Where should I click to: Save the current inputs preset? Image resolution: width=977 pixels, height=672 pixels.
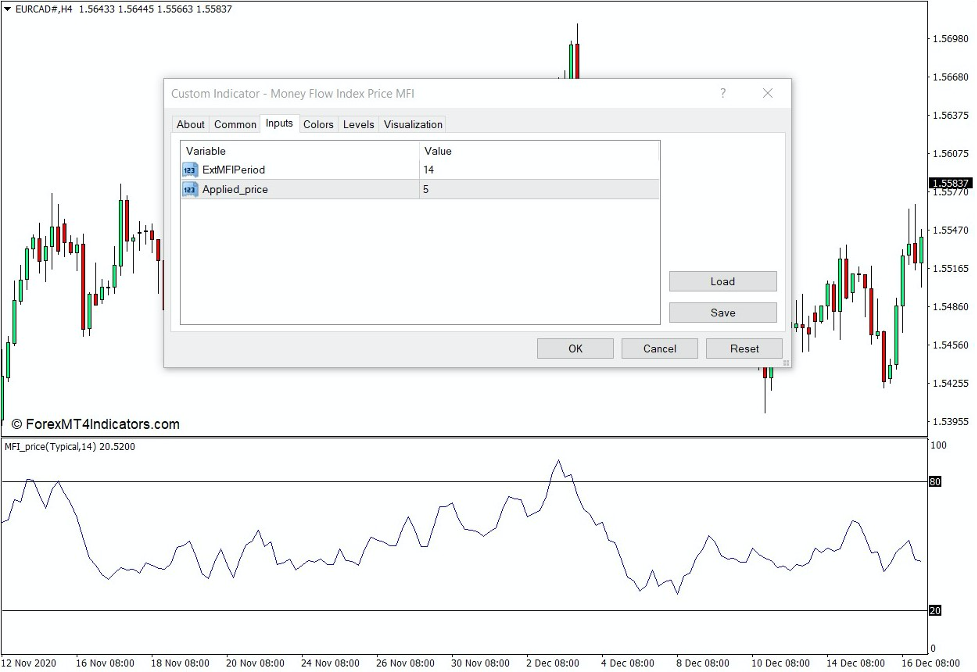[x=722, y=312]
